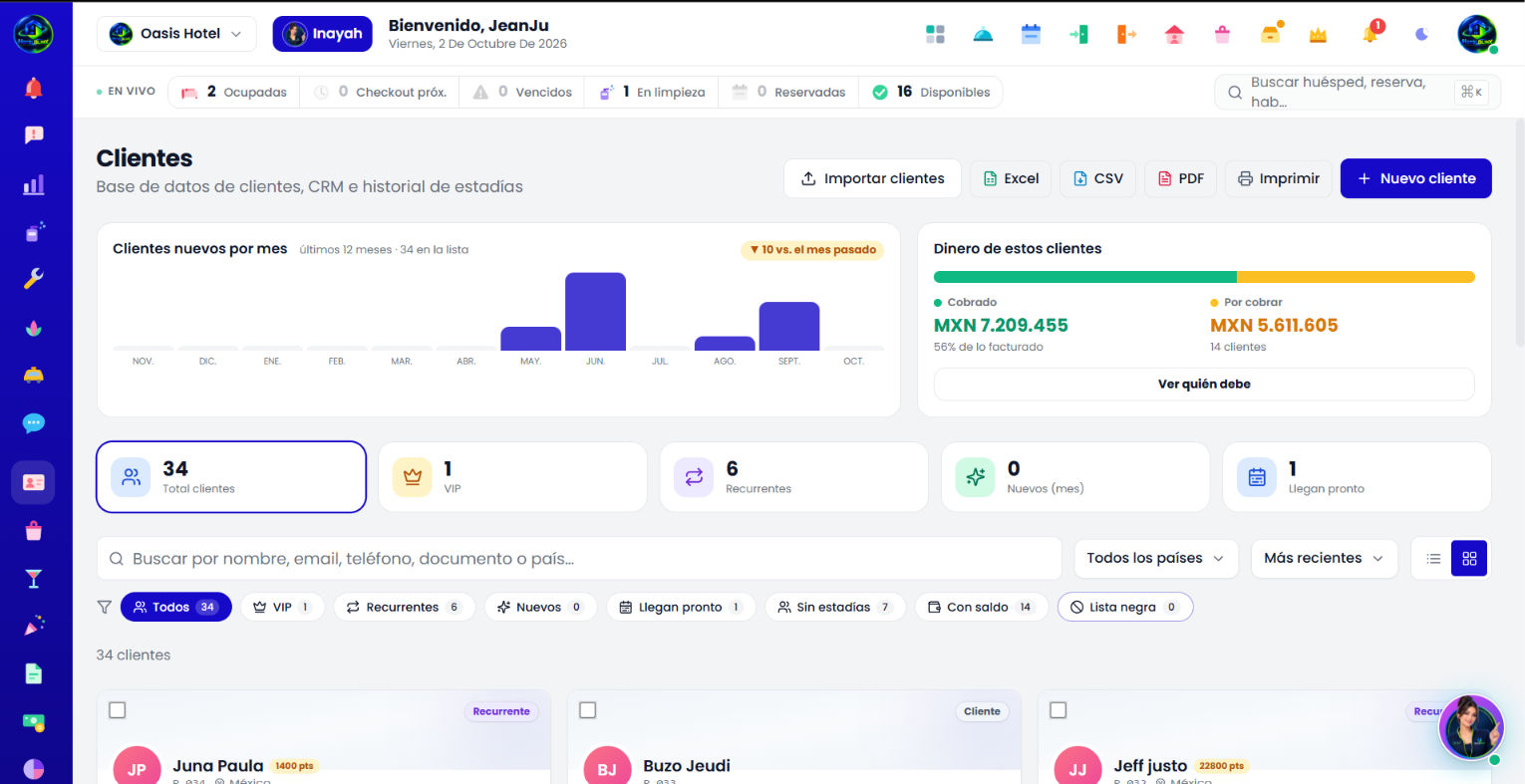
Task: Open the blue calendar icon in top bar
Action: (x=1031, y=35)
